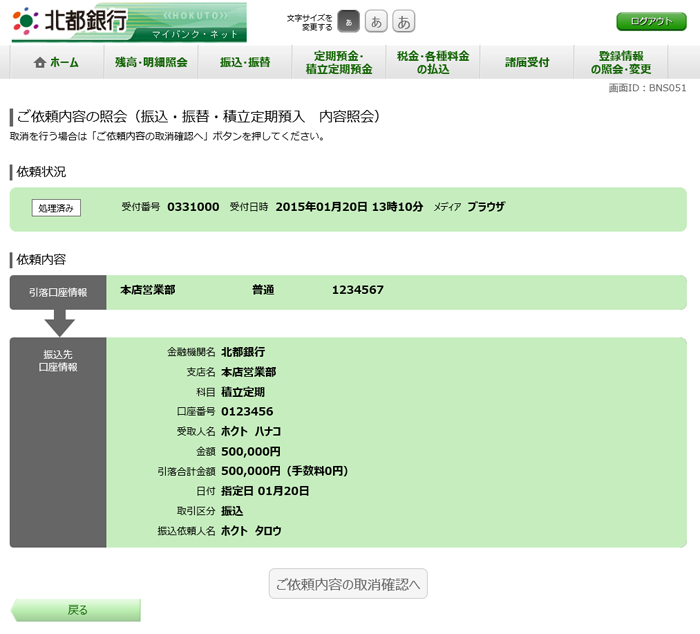Click the 振込先口座情報 side panel
Image resolution: width=700 pixels, height=634 pixels.
tap(58, 442)
